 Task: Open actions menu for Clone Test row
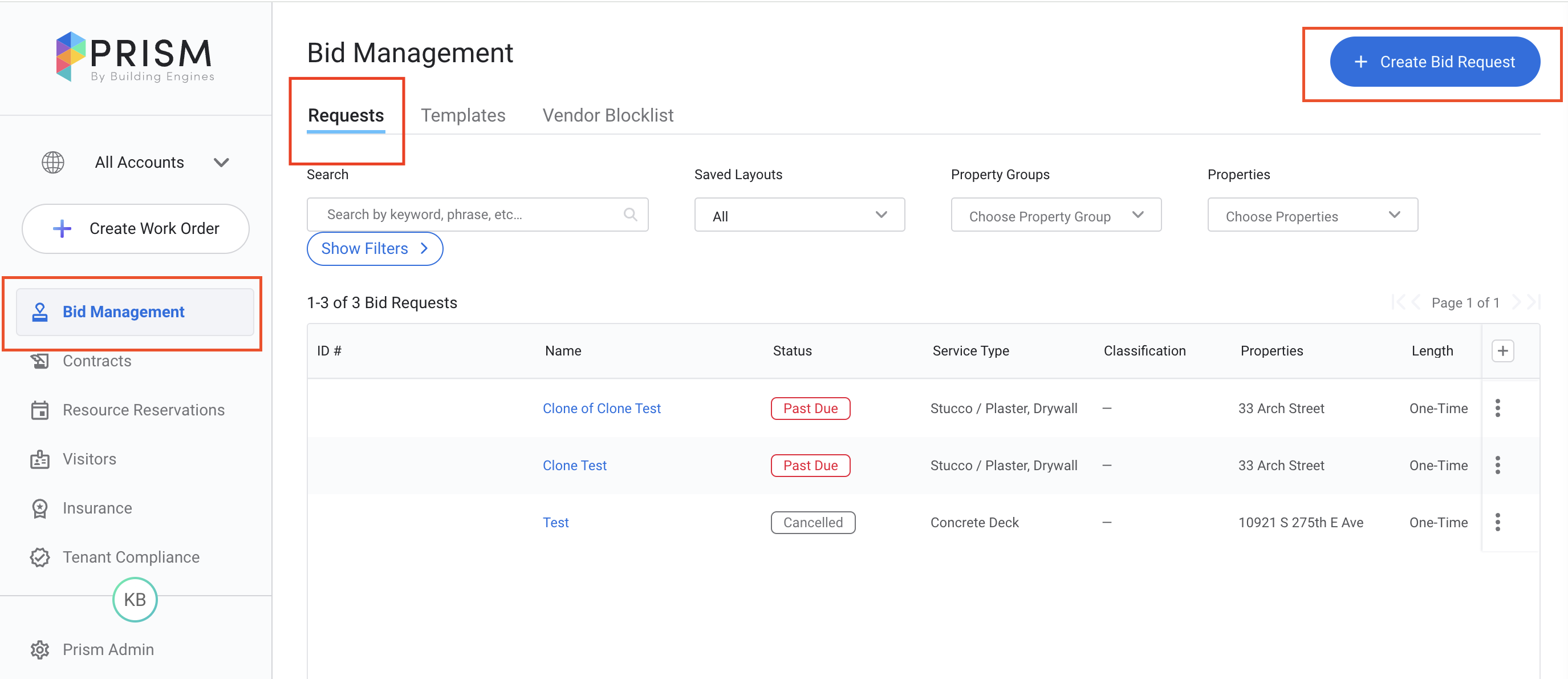pos(1497,465)
